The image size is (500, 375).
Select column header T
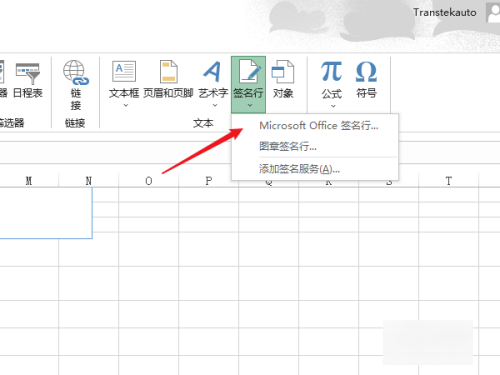449,181
